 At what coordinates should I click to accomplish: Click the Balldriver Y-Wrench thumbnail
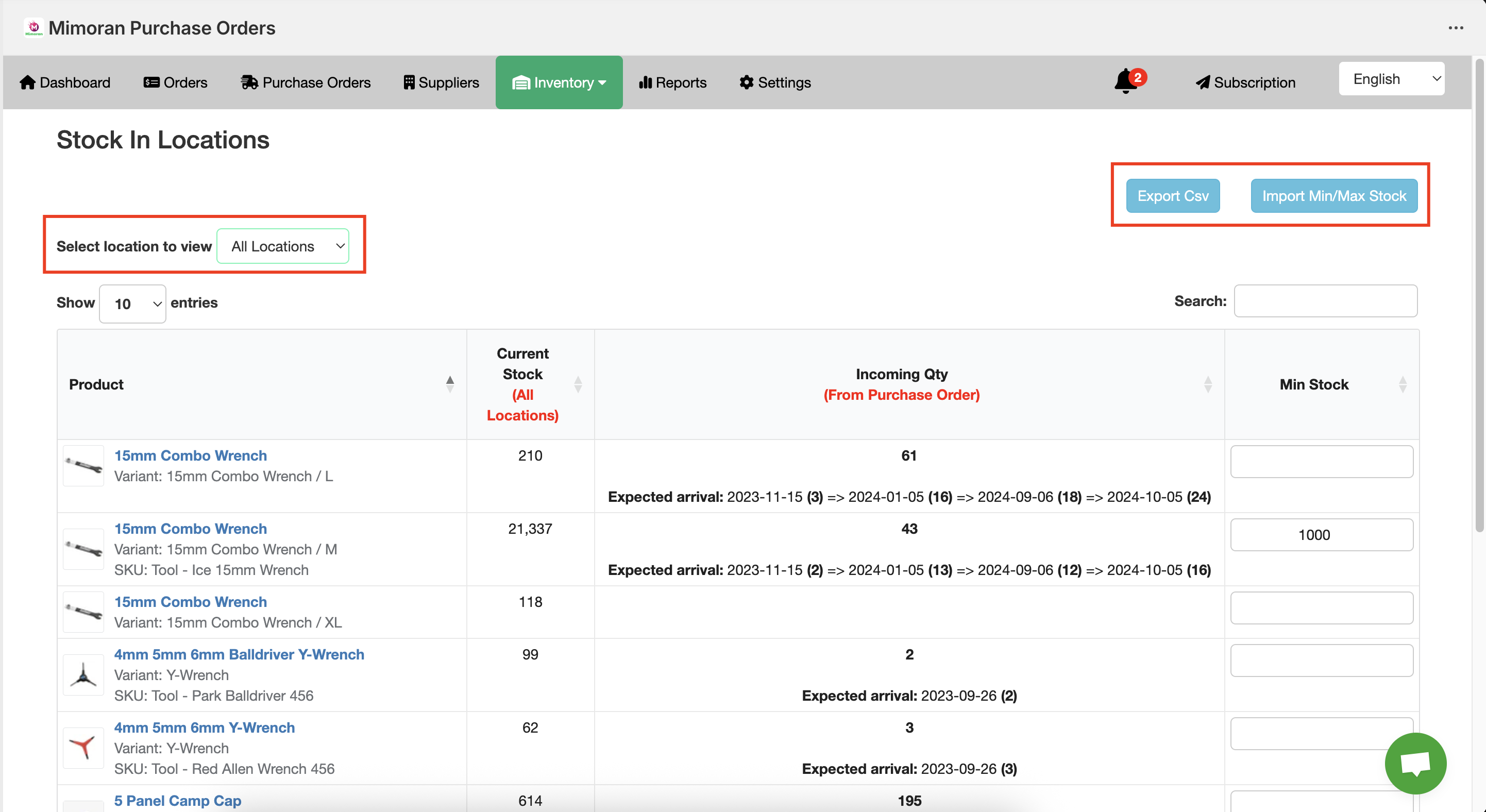click(x=83, y=674)
